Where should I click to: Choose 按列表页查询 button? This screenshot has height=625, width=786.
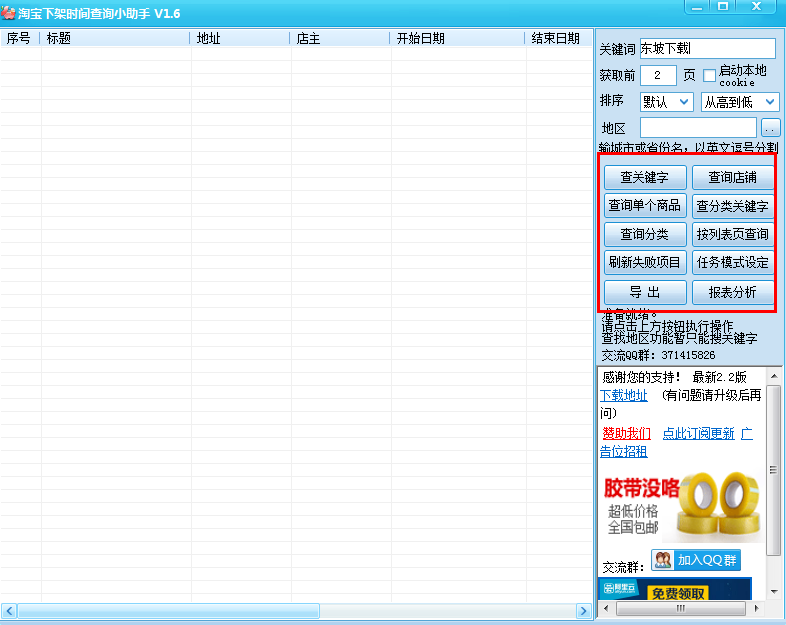tap(732, 234)
